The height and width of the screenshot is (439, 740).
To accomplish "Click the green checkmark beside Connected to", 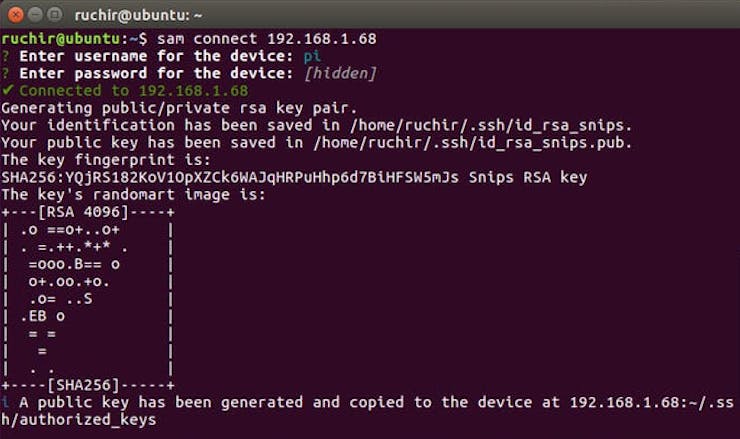I will (x=7, y=90).
